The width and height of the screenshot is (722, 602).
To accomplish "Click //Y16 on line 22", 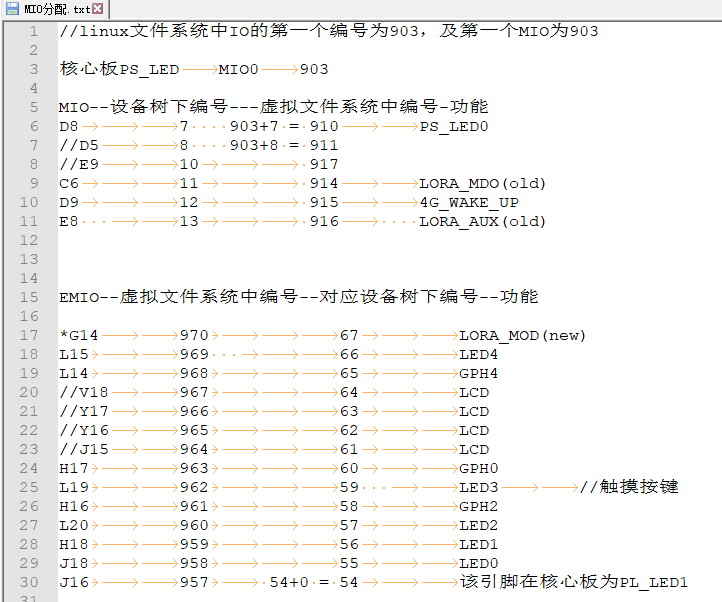I will (x=84, y=430).
